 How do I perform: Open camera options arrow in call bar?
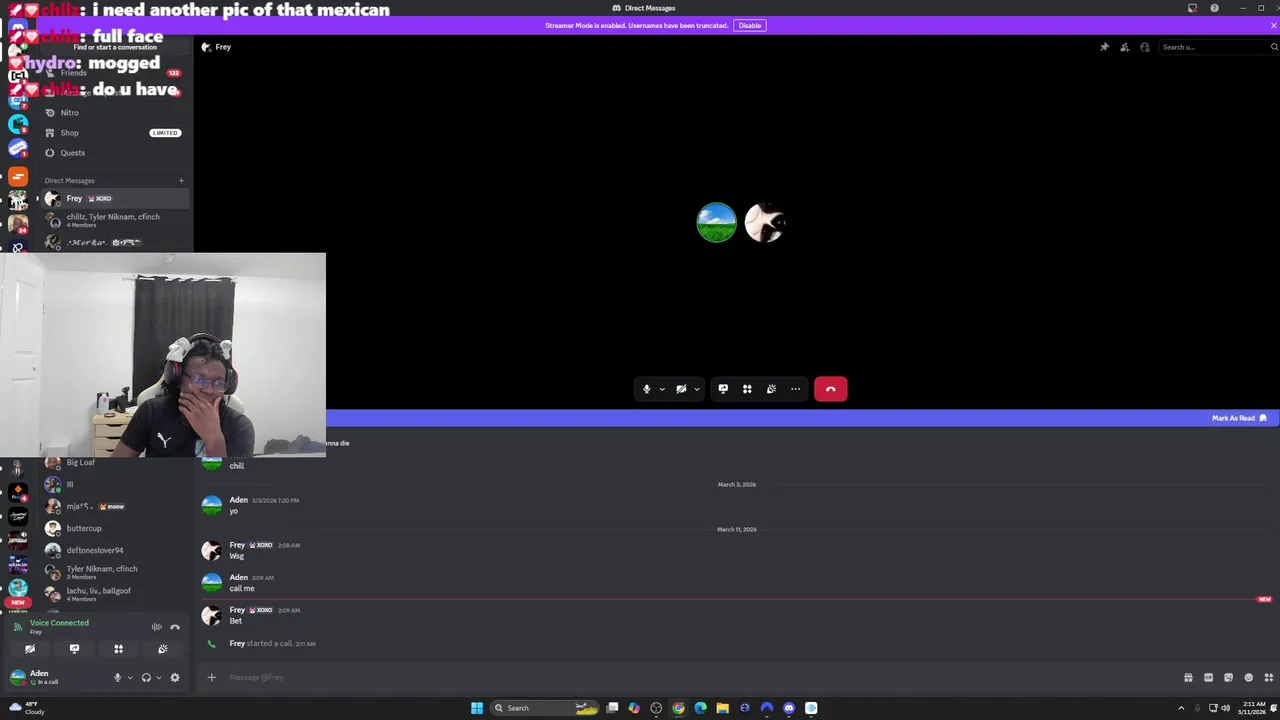pyautogui.click(x=697, y=389)
